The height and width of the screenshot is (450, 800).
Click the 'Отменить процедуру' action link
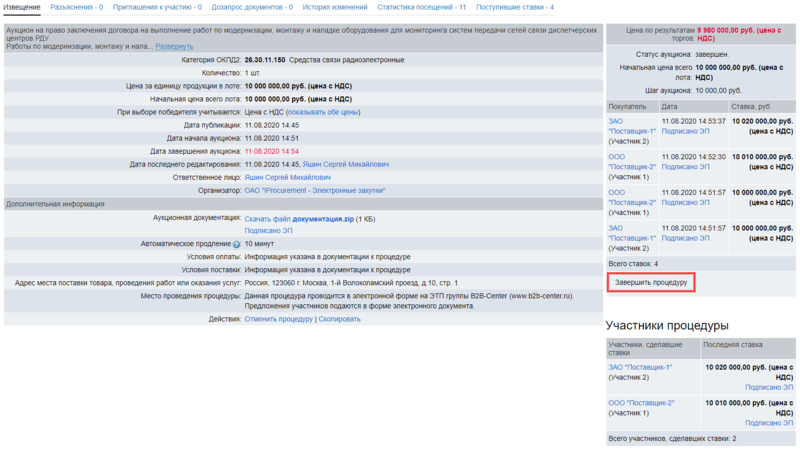(x=279, y=319)
